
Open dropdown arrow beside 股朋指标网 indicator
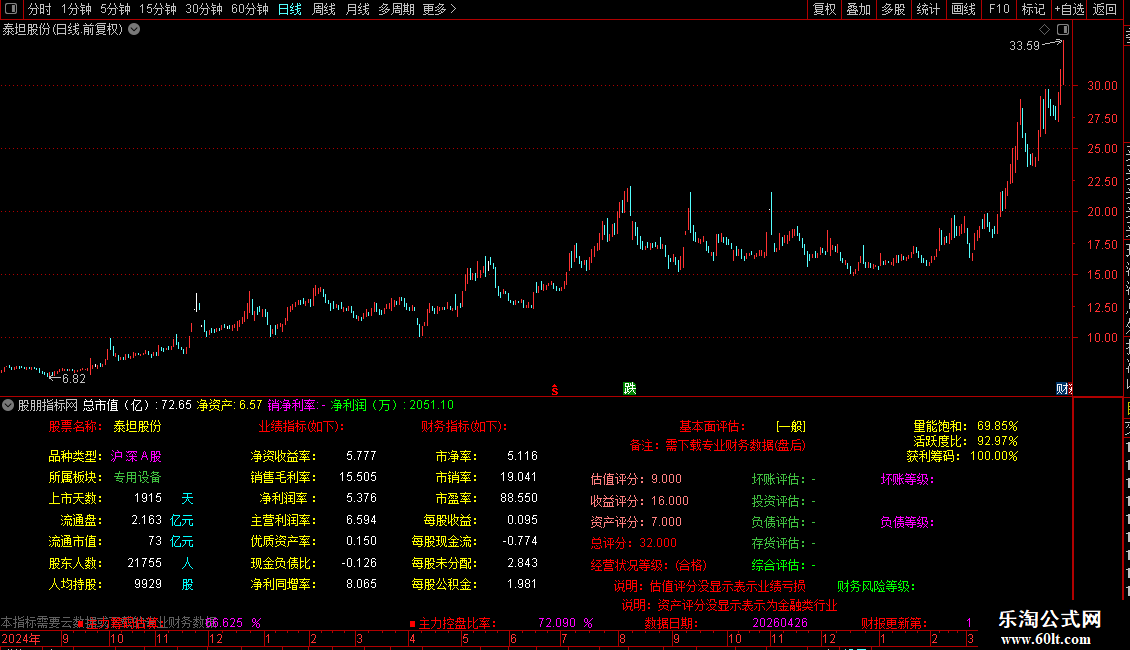tap(8, 405)
